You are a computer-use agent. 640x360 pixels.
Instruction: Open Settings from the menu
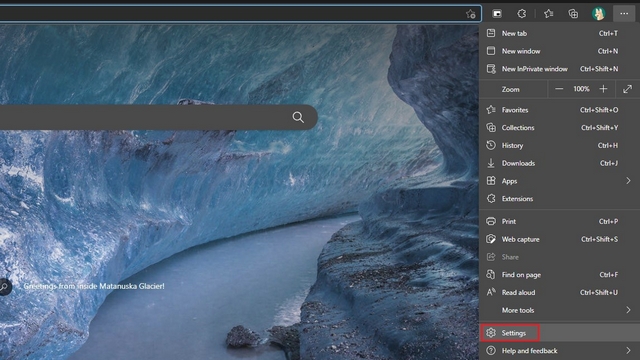[559, 333]
